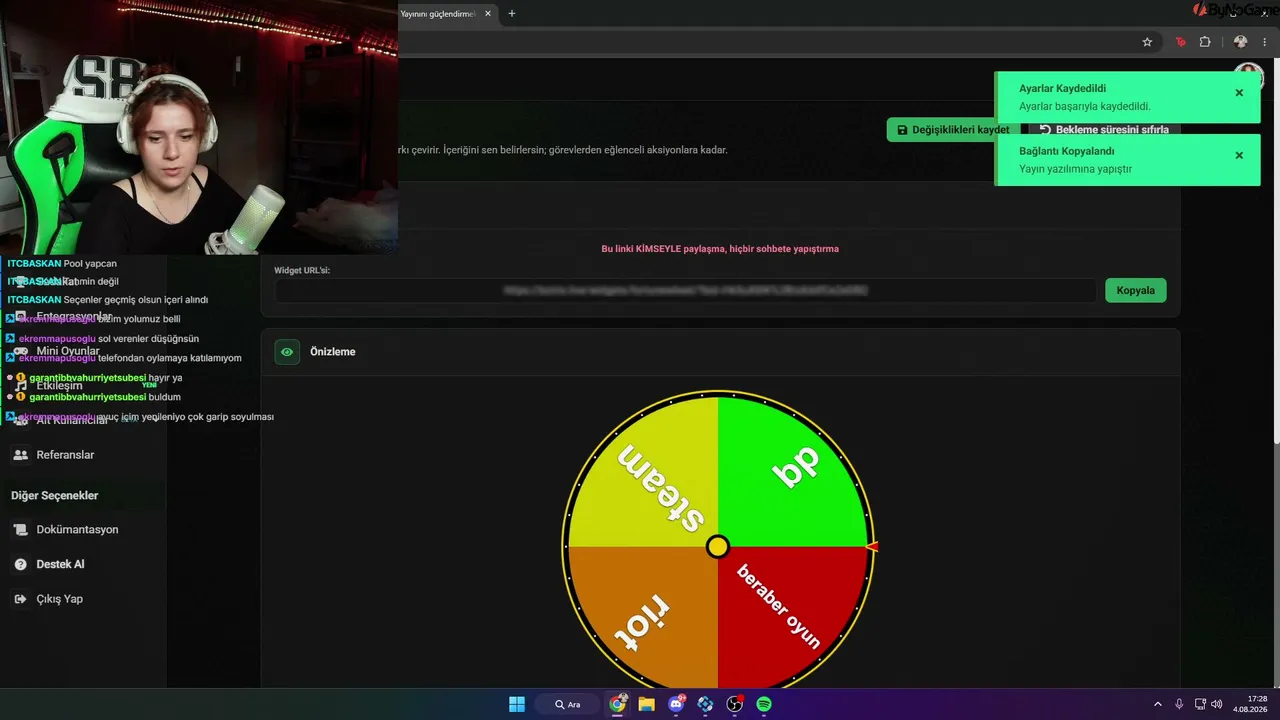Screen dimensions: 1280x720
Task: Open the Chrome profile avatar
Action: pyautogui.click(x=1240, y=42)
